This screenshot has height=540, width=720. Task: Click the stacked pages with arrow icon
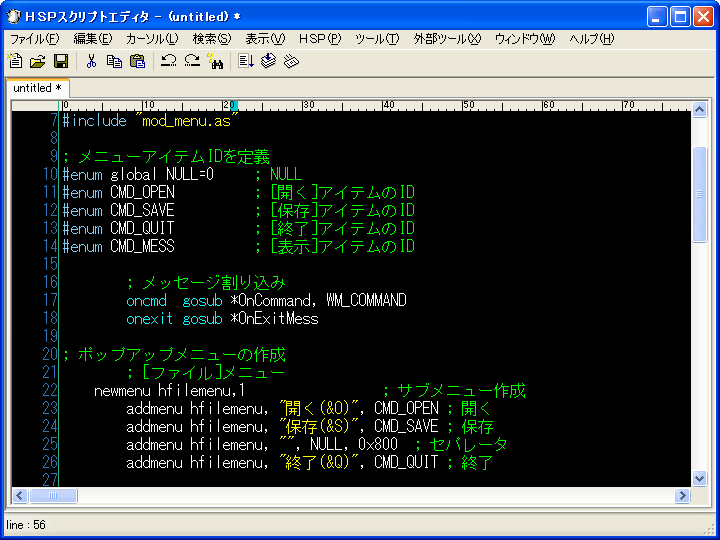(x=269, y=61)
